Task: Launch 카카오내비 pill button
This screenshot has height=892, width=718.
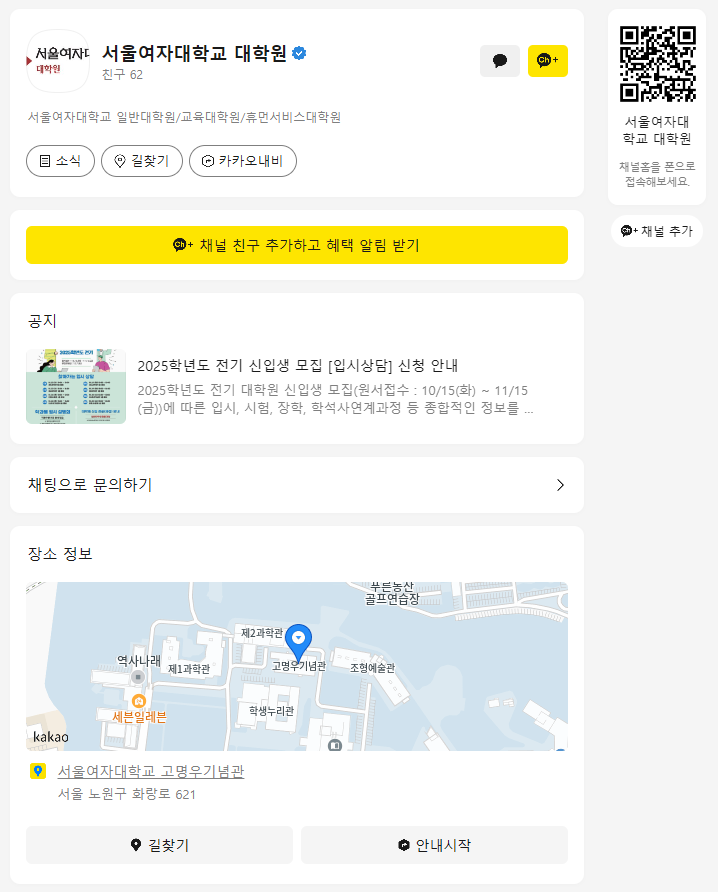Action: click(x=243, y=161)
